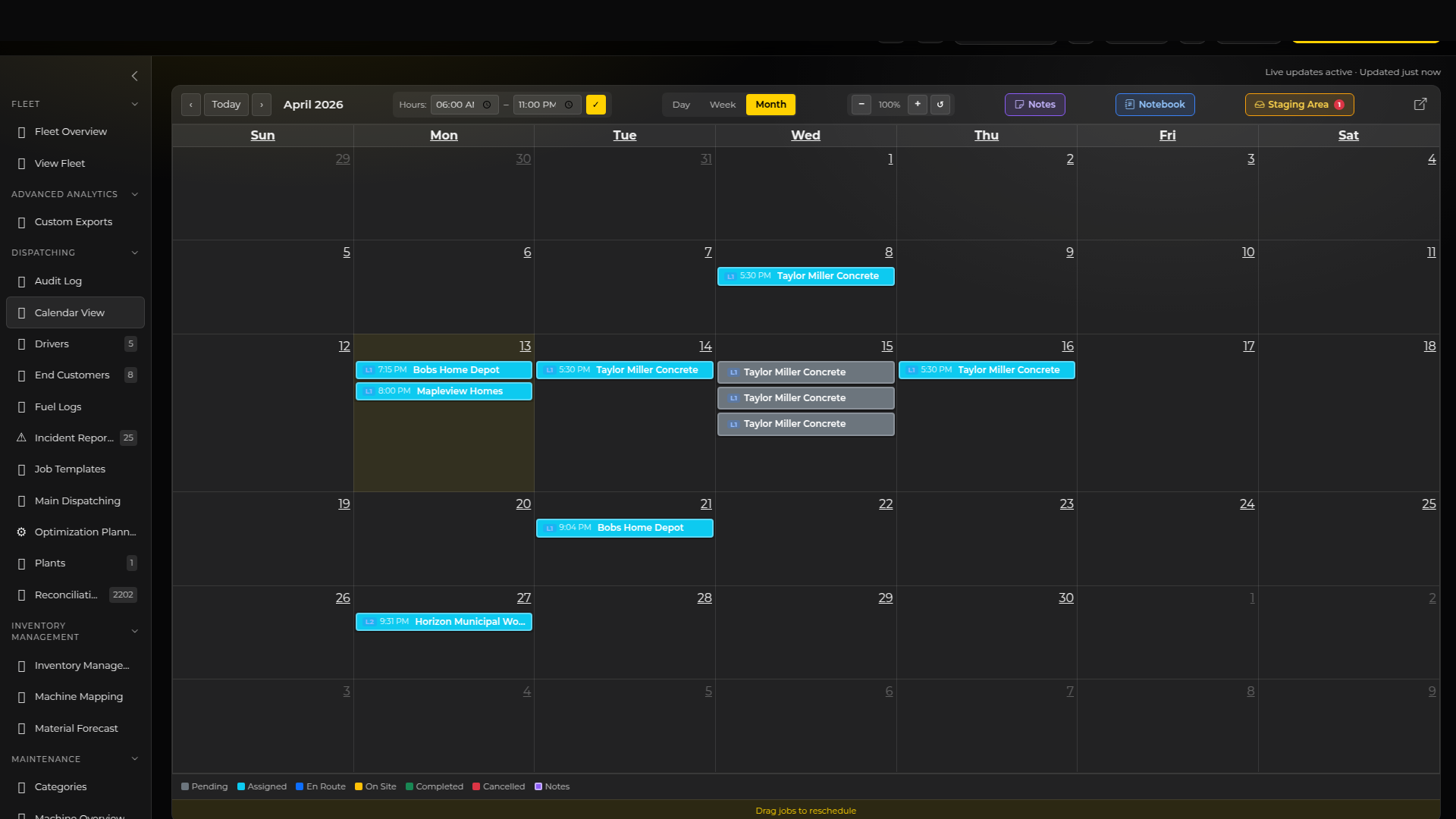Collapse the sidebar with the back chevron
Viewport: 1456px width, 819px height.
pyautogui.click(x=135, y=76)
